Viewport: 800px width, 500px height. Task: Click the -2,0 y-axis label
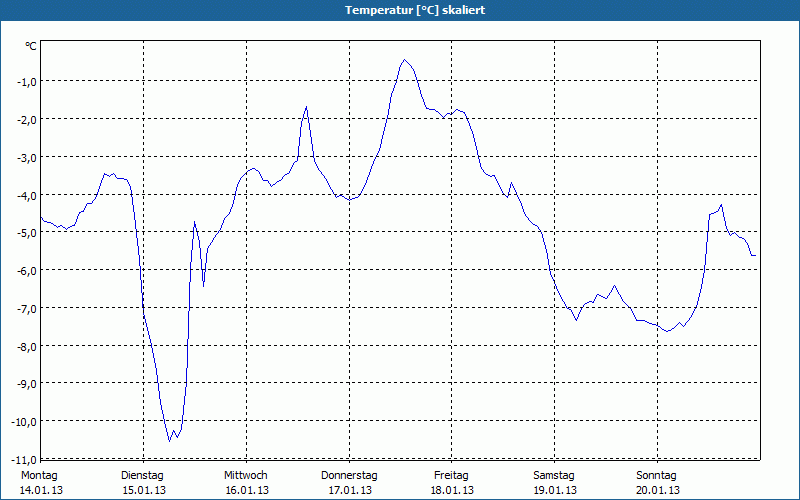point(26,119)
